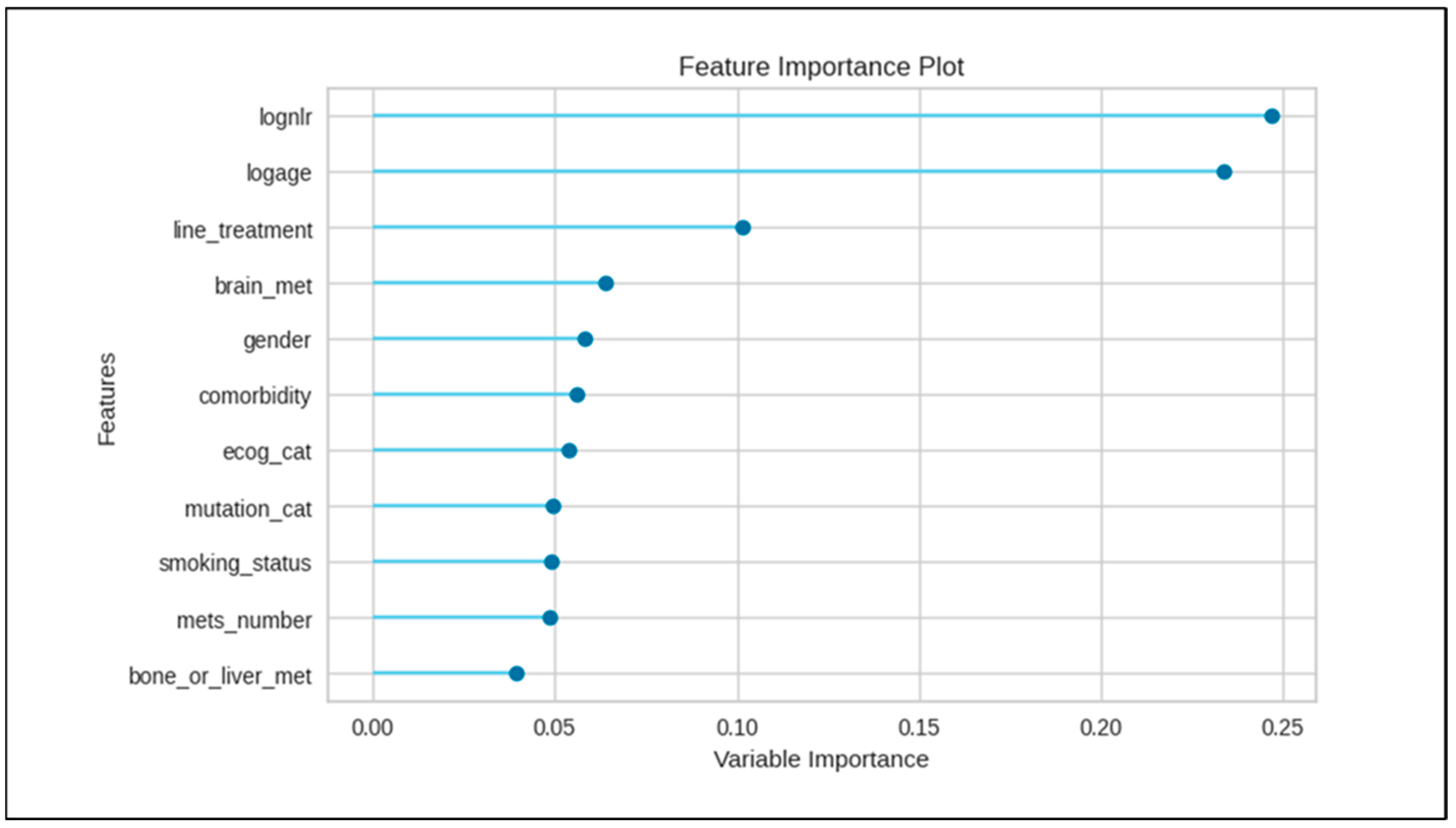Select the ecog_cat marker dot
This screenshot has width=1456, height=828.
[x=569, y=451]
